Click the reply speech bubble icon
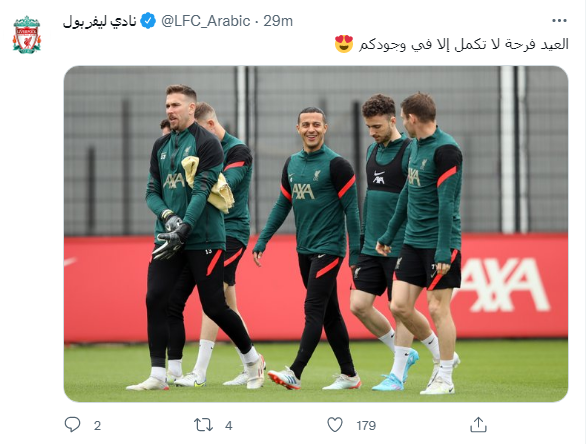The image size is (588, 444). click(x=72, y=424)
